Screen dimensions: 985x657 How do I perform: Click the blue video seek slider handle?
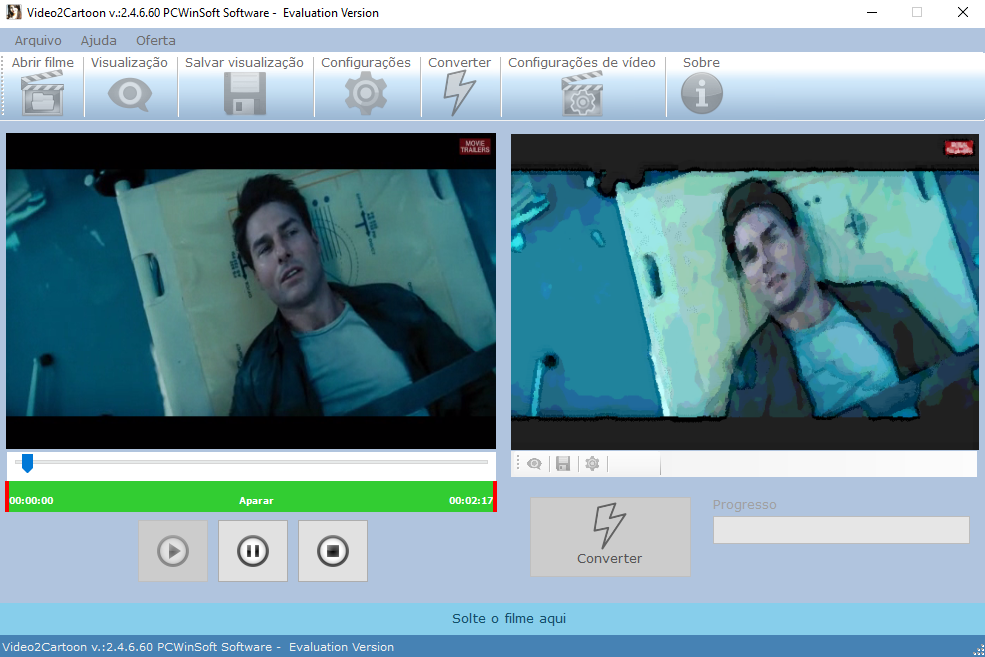(27, 462)
